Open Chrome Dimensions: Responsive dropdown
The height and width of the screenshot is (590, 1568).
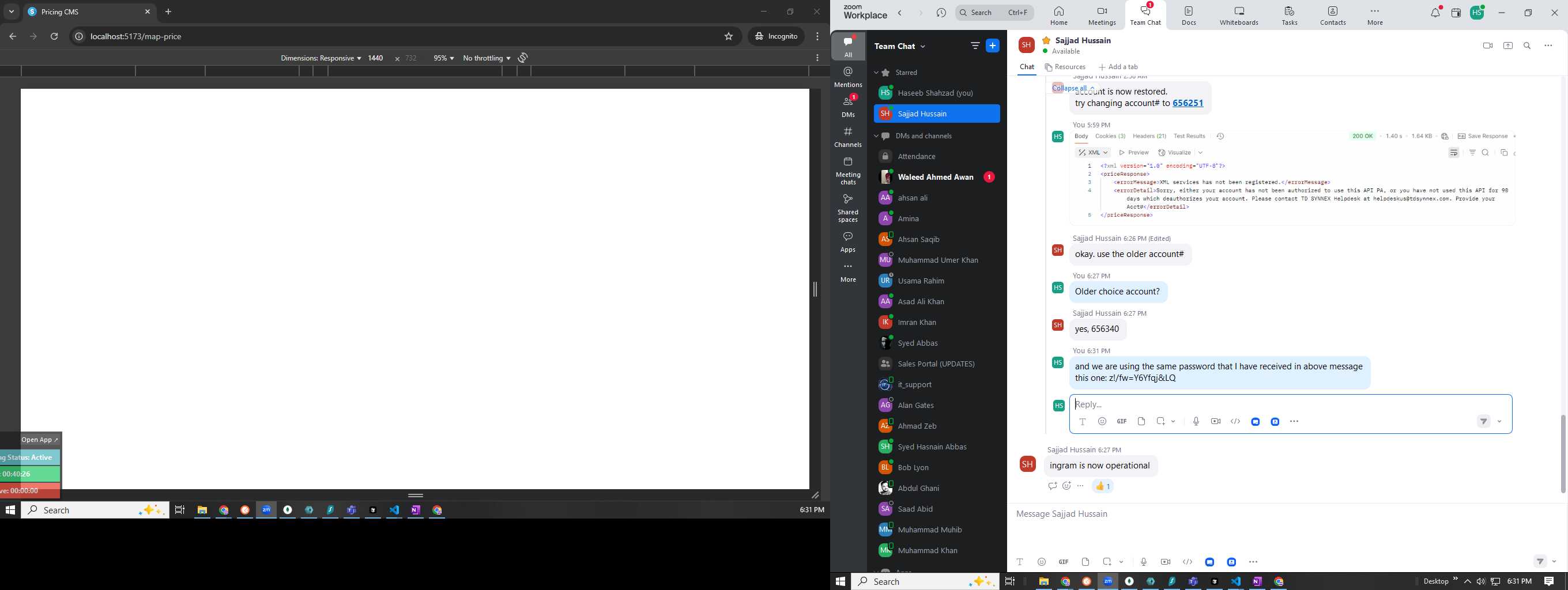click(x=321, y=58)
